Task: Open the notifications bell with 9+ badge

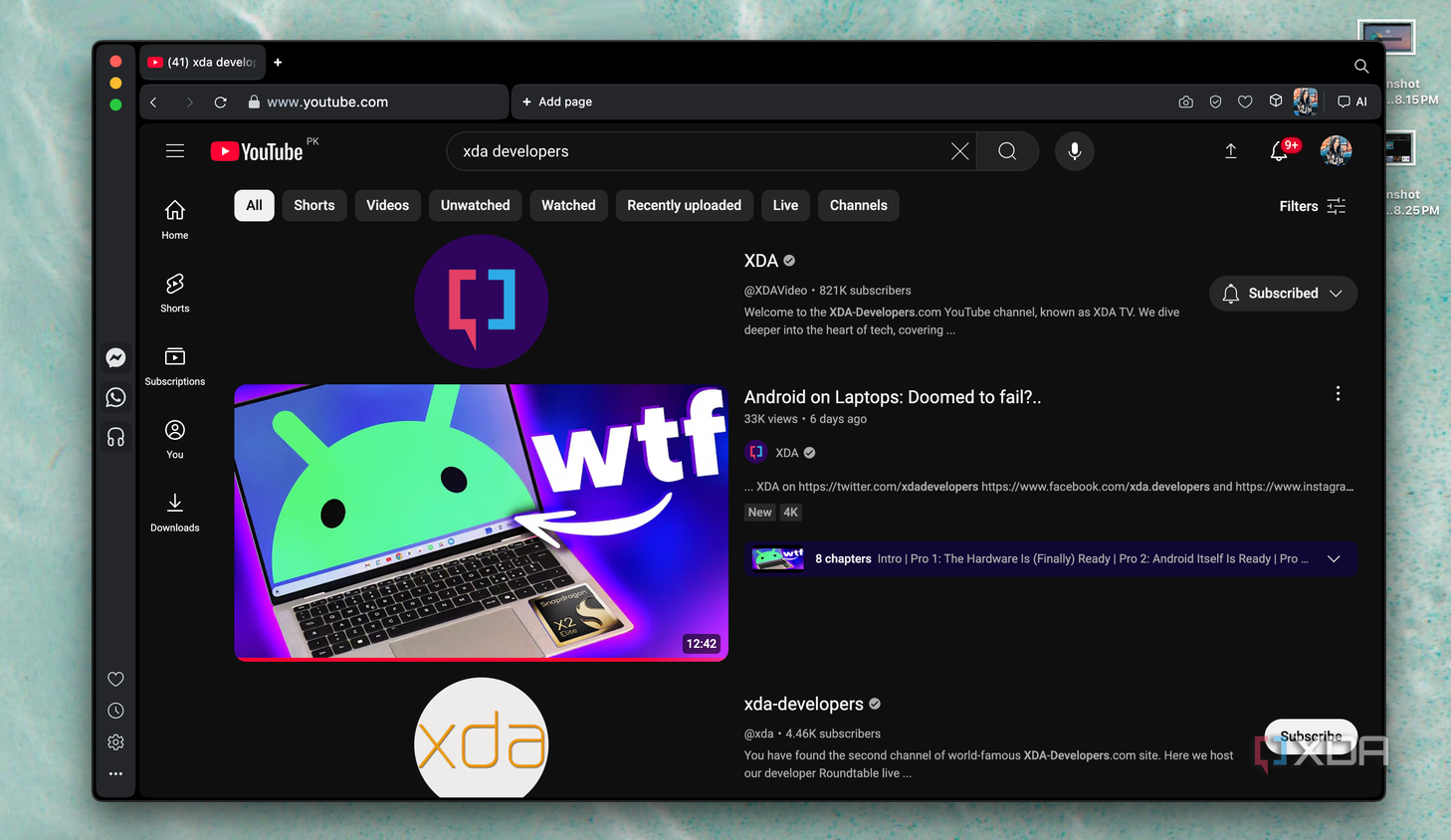Action: point(1280,151)
